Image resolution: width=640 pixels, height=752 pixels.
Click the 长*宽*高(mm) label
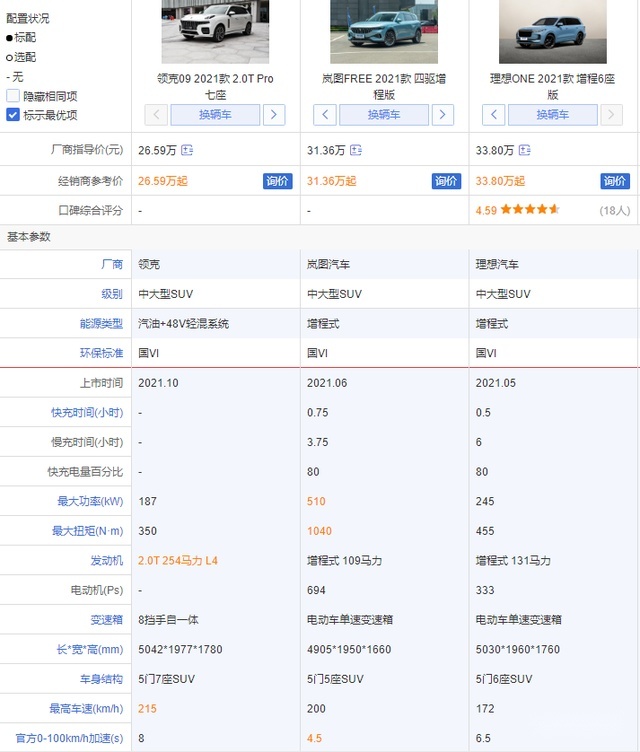click(90, 649)
